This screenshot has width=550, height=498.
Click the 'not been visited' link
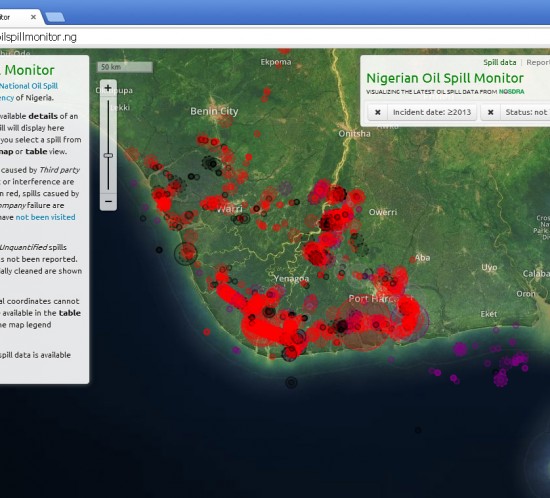point(46,217)
